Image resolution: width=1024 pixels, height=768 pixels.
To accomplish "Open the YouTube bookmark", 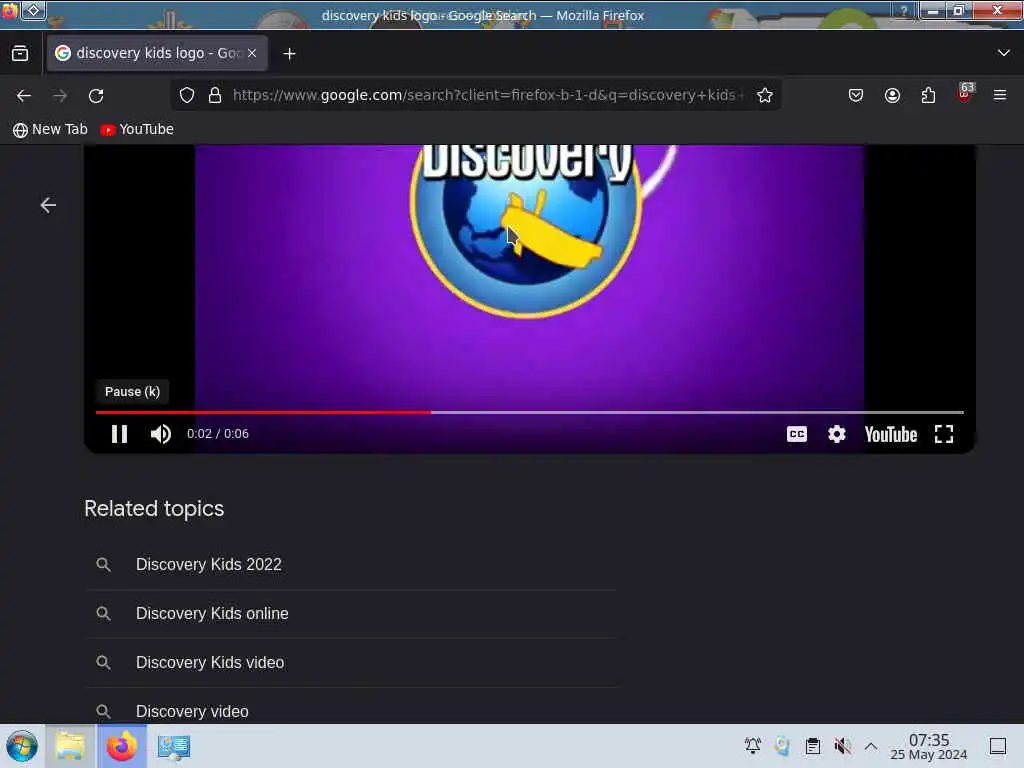I will pos(137,129).
